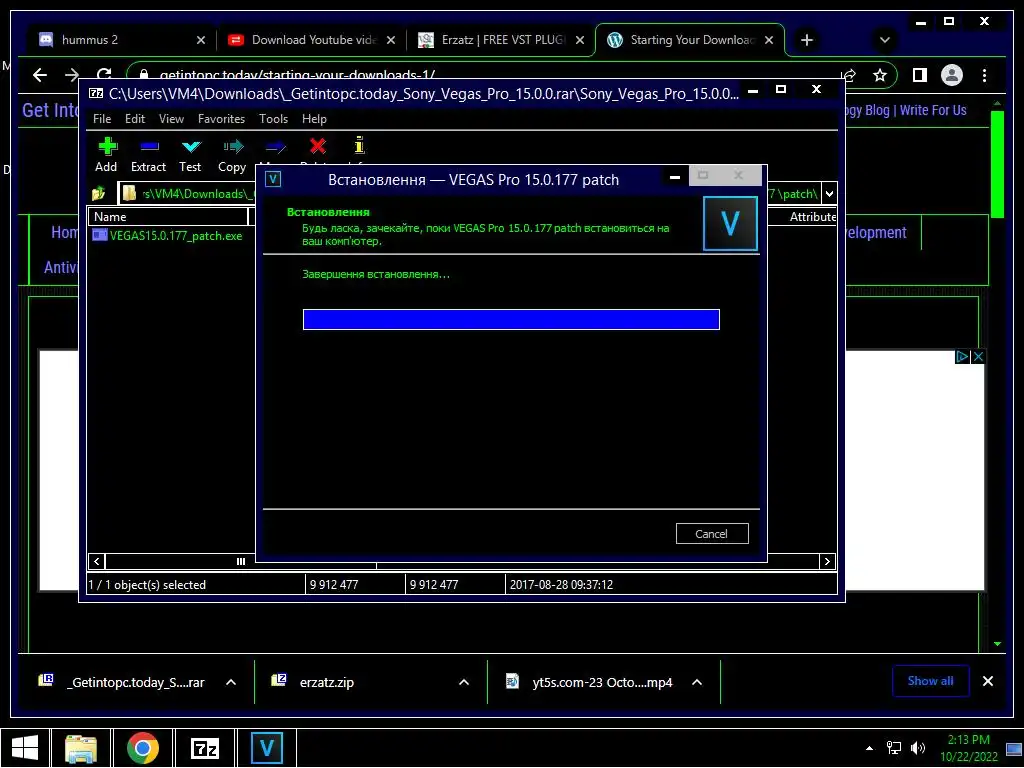The image size is (1024, 768).
Task: Bookmark this page with the star icon
Action: [880, 76]
